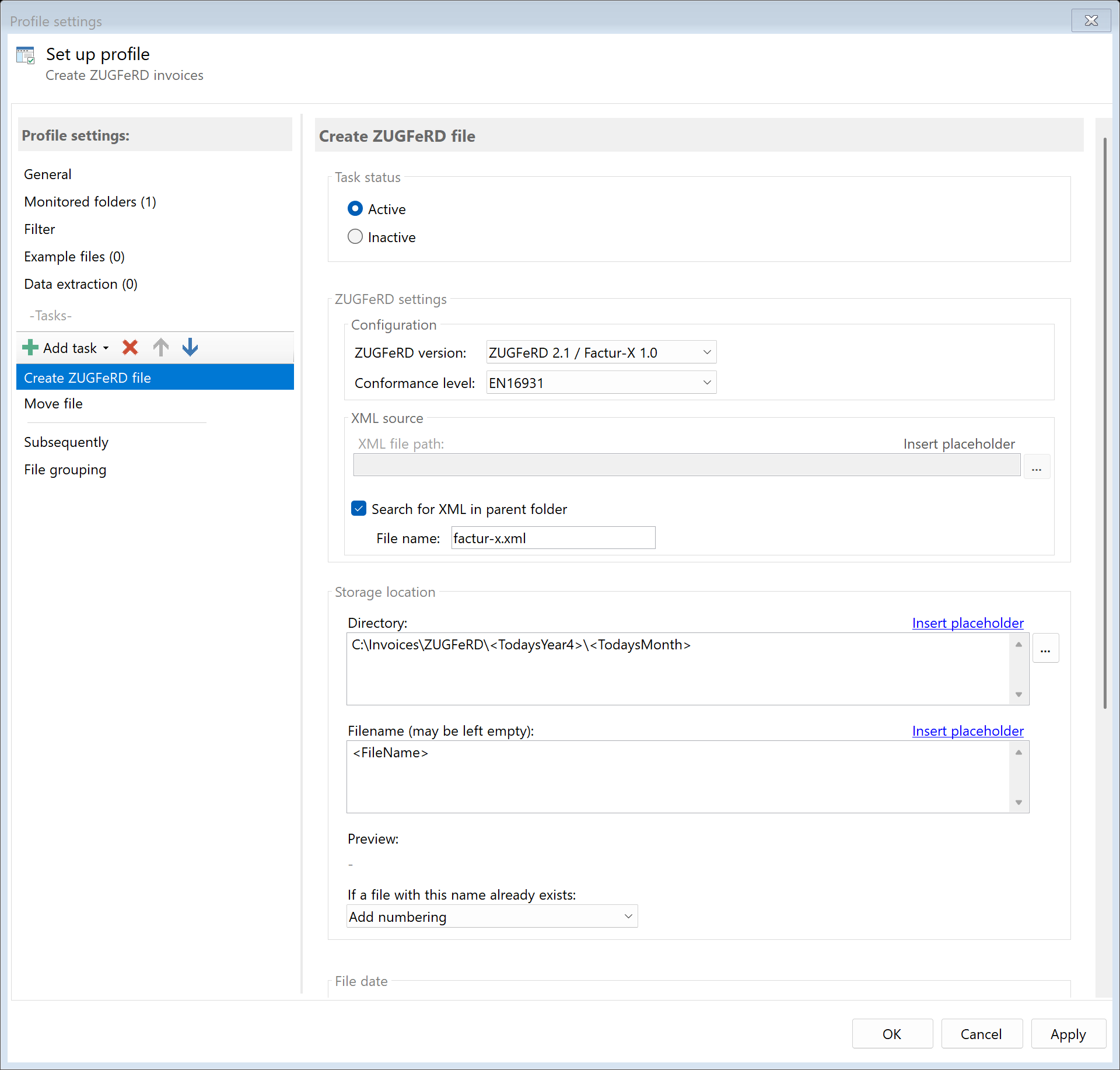This screenshot has height=1070, width=1120.
Task: Click the Add task plus icon
Action: (x=29, y=347)
